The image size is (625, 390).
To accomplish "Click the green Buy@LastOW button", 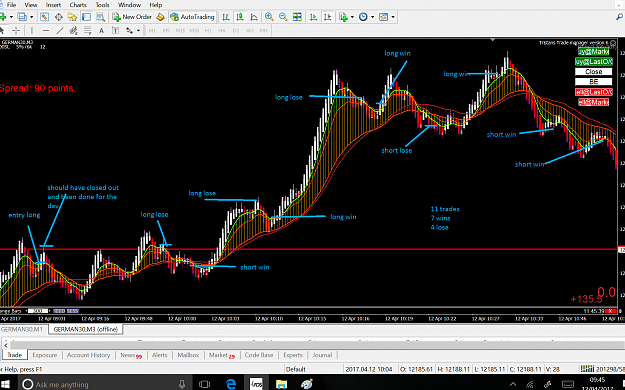I will (594, 61).
